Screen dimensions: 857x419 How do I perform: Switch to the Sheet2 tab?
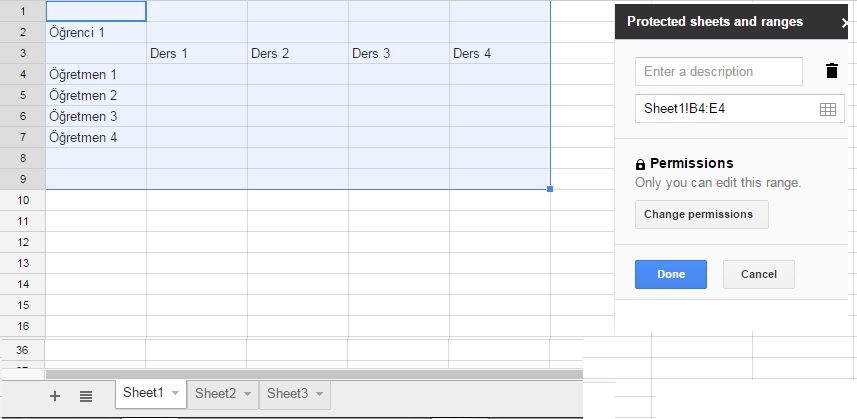215,393
